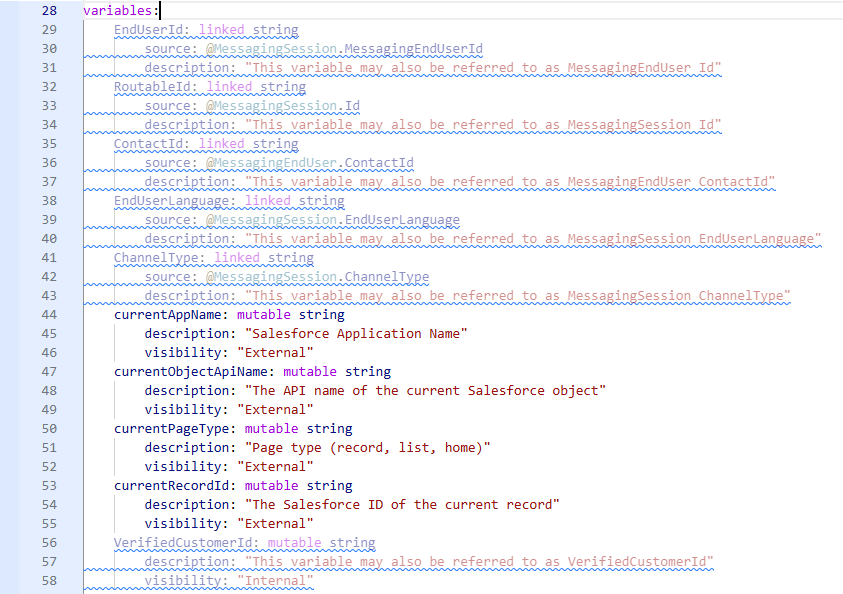Click the RoutableId variable declaration

point(210,87)
